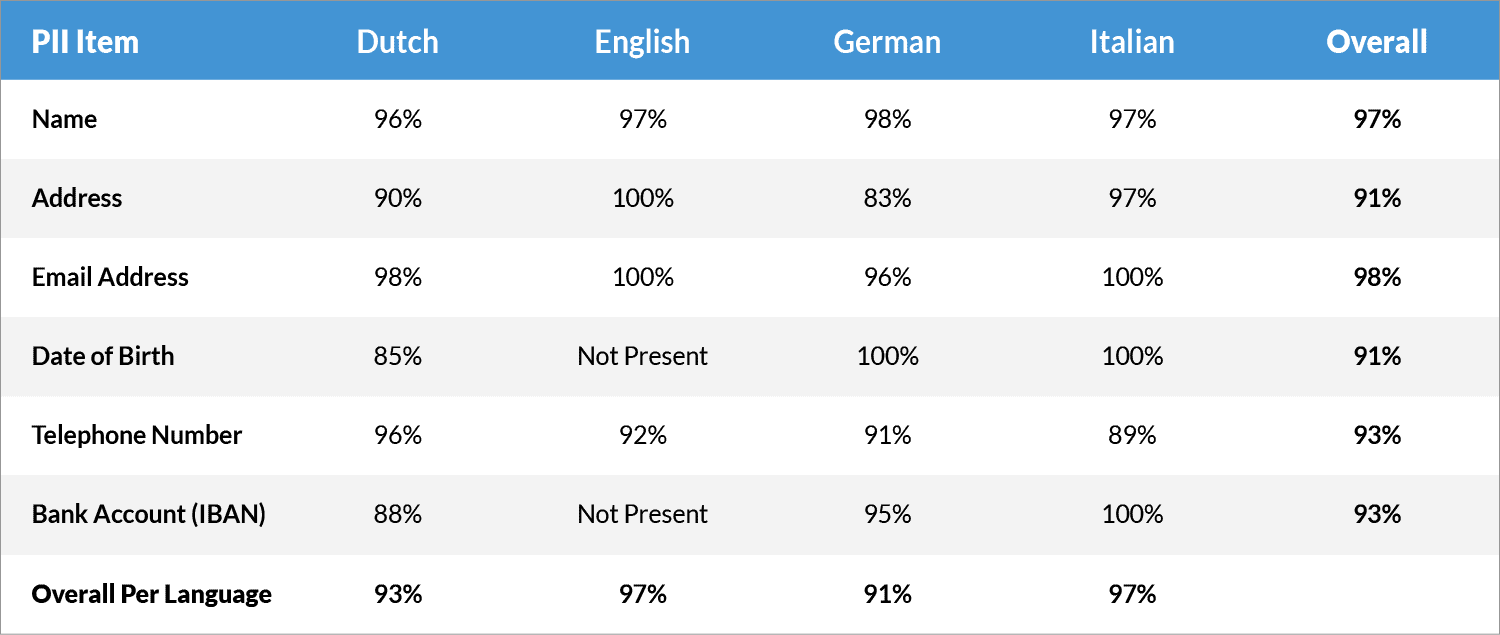Image resolution: width=1500 pixels, height=635 pixels.
Task: Click the PII Item column header
Action: pos(85,42)
